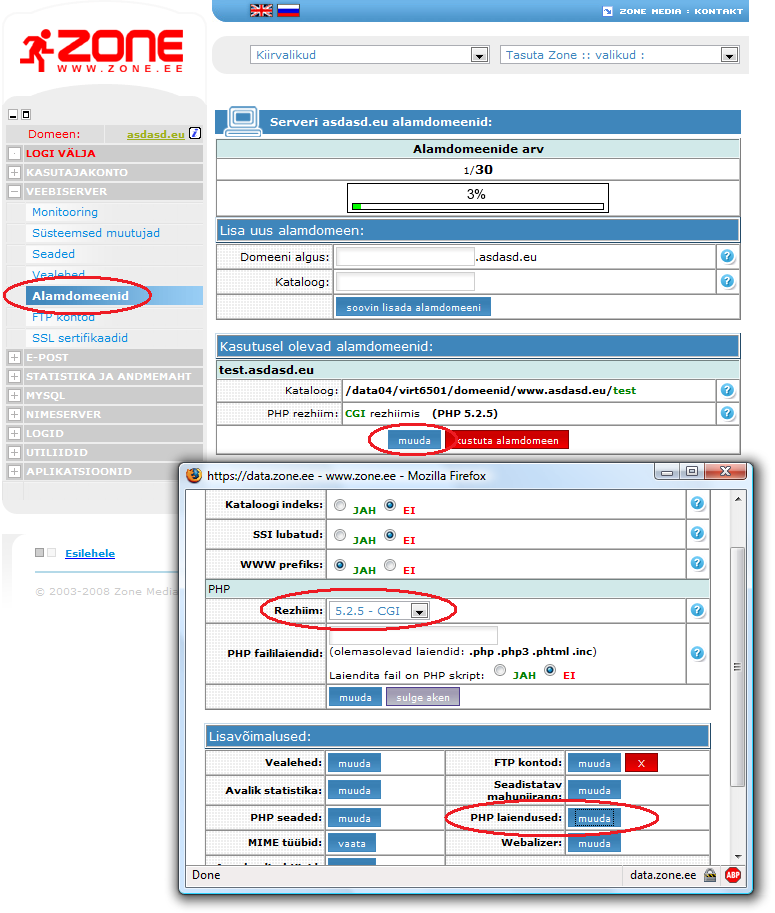Collapse the VEEBISERVER menu section
Screen dimensions: 775x913
click(x=15, y=192)
